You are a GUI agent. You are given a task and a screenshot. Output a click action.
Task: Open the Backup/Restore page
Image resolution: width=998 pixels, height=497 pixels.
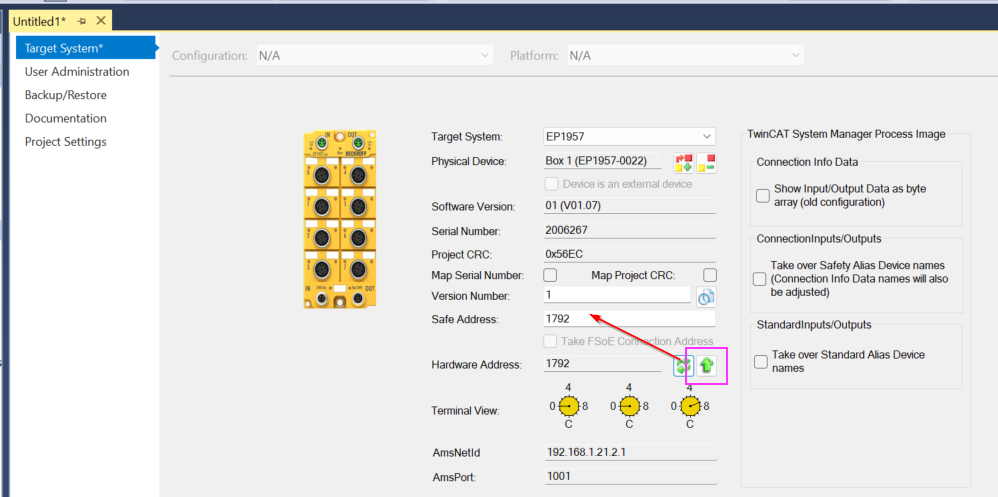click(66, 95)
